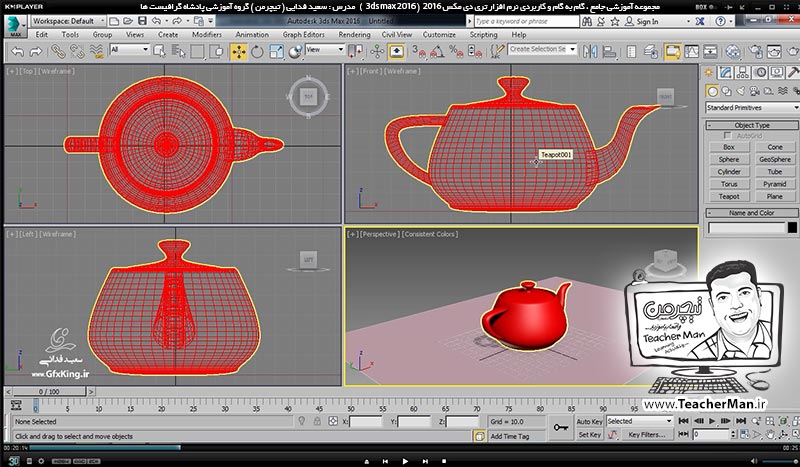
Task: Click the Save File floppy icon
Action: click(x=142, y=21)
